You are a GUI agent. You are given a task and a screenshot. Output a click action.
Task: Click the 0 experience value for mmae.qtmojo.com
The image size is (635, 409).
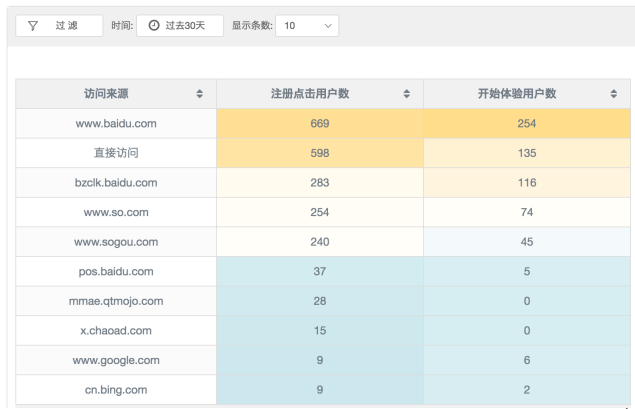point(527,301)
